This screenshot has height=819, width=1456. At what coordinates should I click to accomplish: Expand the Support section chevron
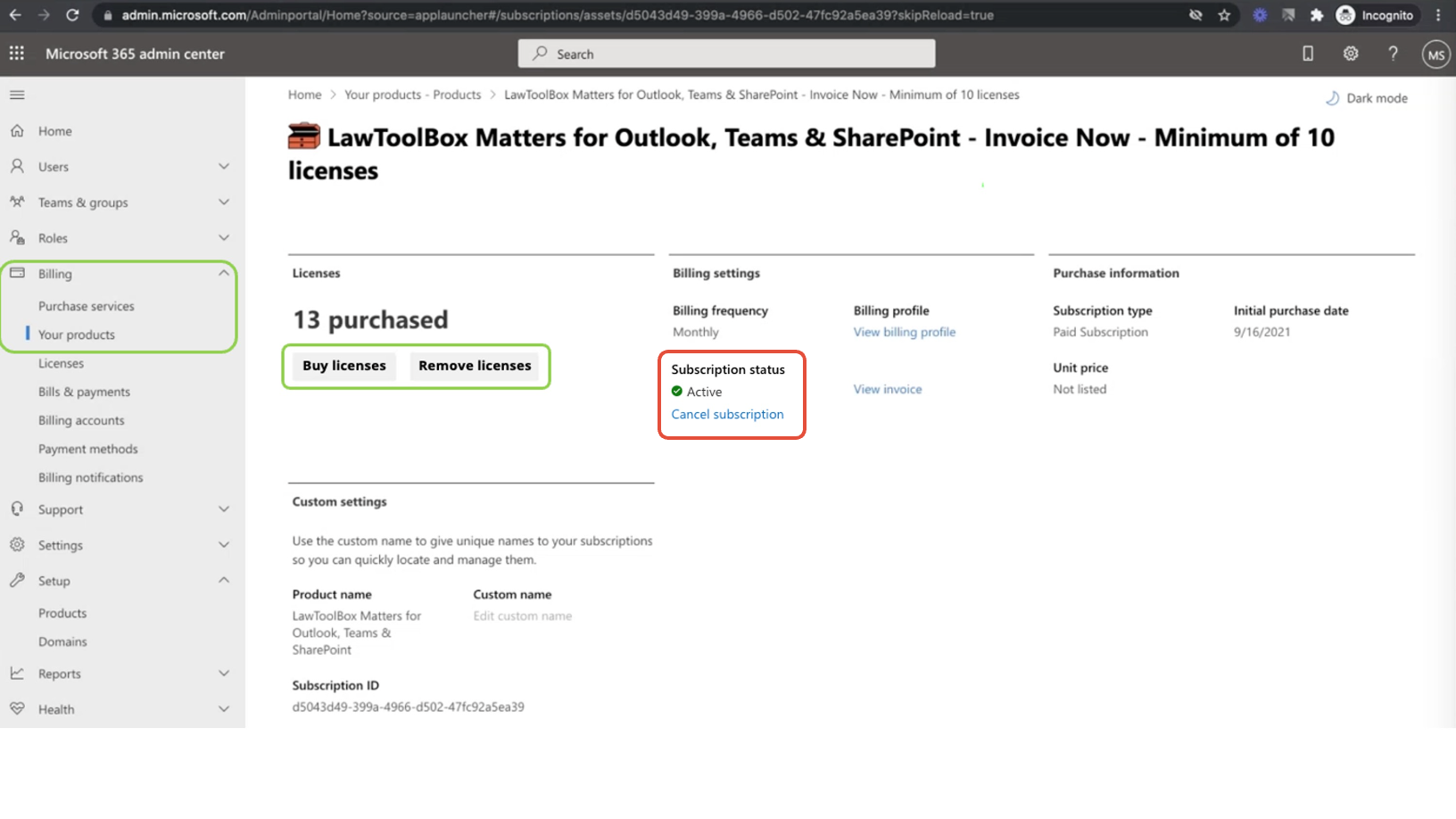click(224, 509)
